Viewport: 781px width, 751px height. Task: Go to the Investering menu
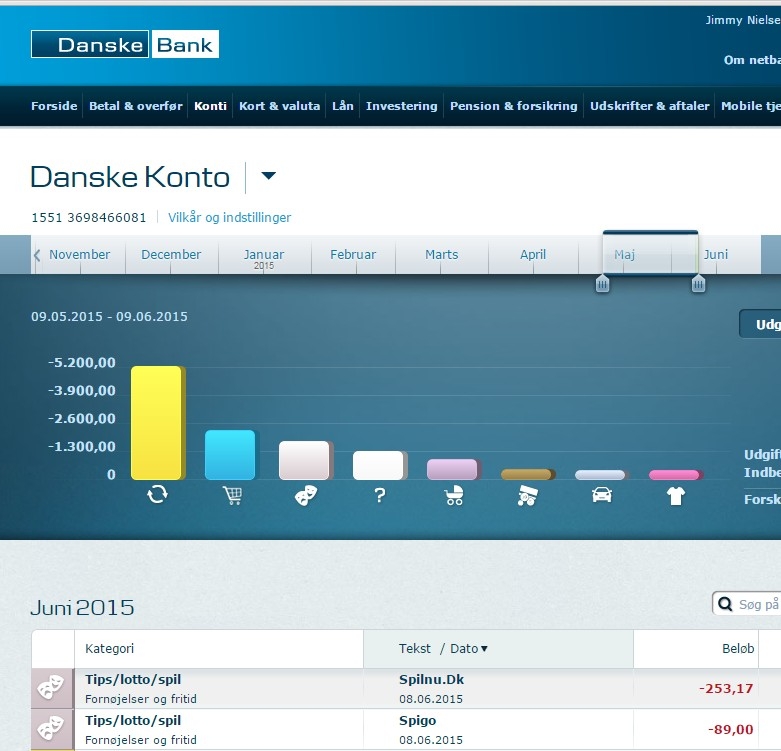pyautogui.click(x=401, y=106)
